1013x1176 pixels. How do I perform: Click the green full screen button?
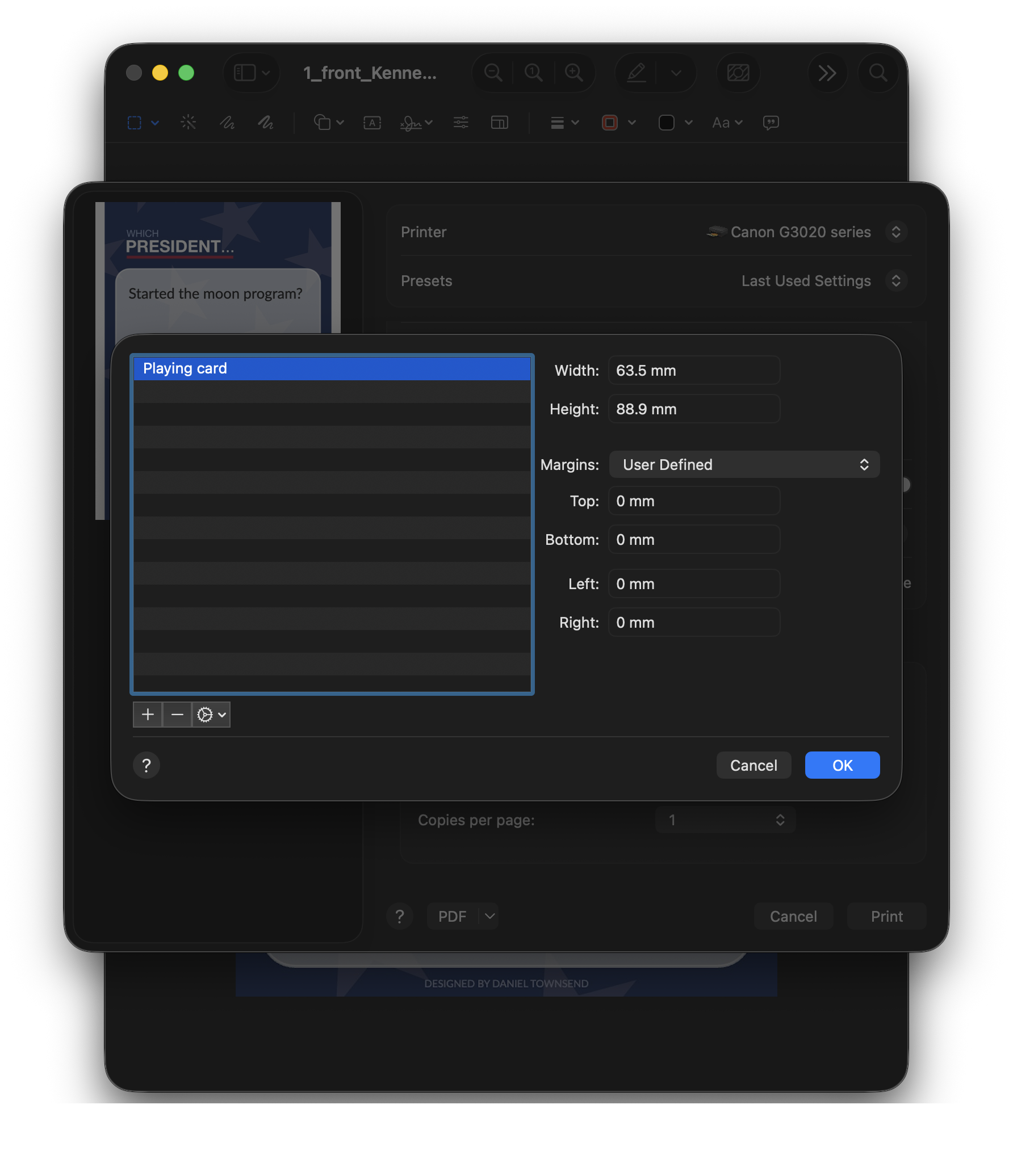[186, 73]
